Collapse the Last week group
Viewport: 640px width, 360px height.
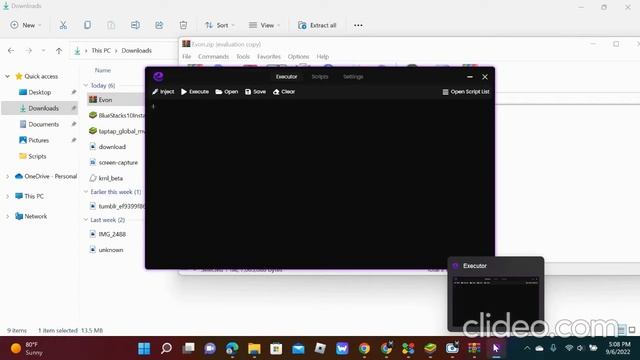86,220
